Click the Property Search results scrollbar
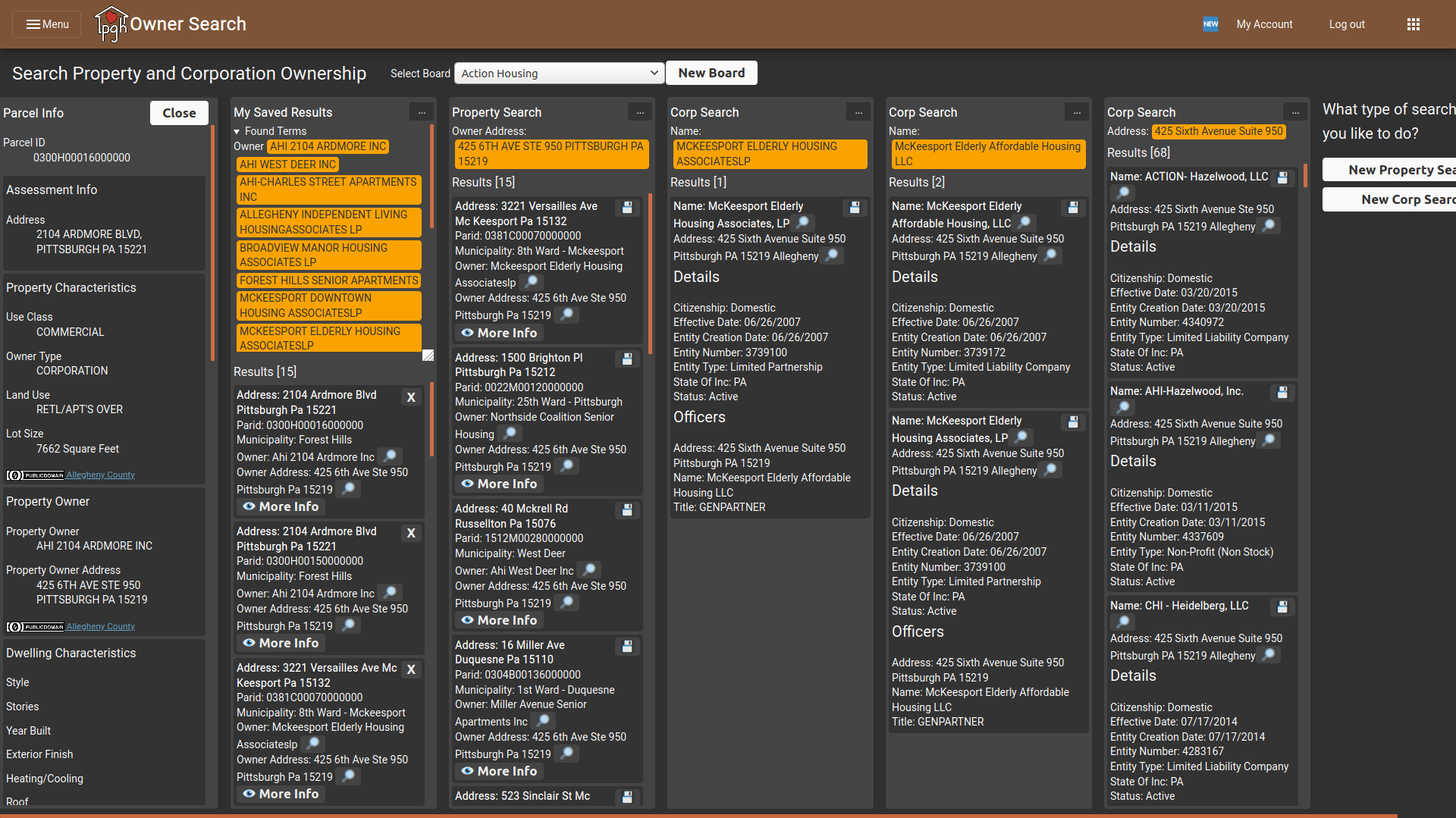1456x818 pixels. 650,274
